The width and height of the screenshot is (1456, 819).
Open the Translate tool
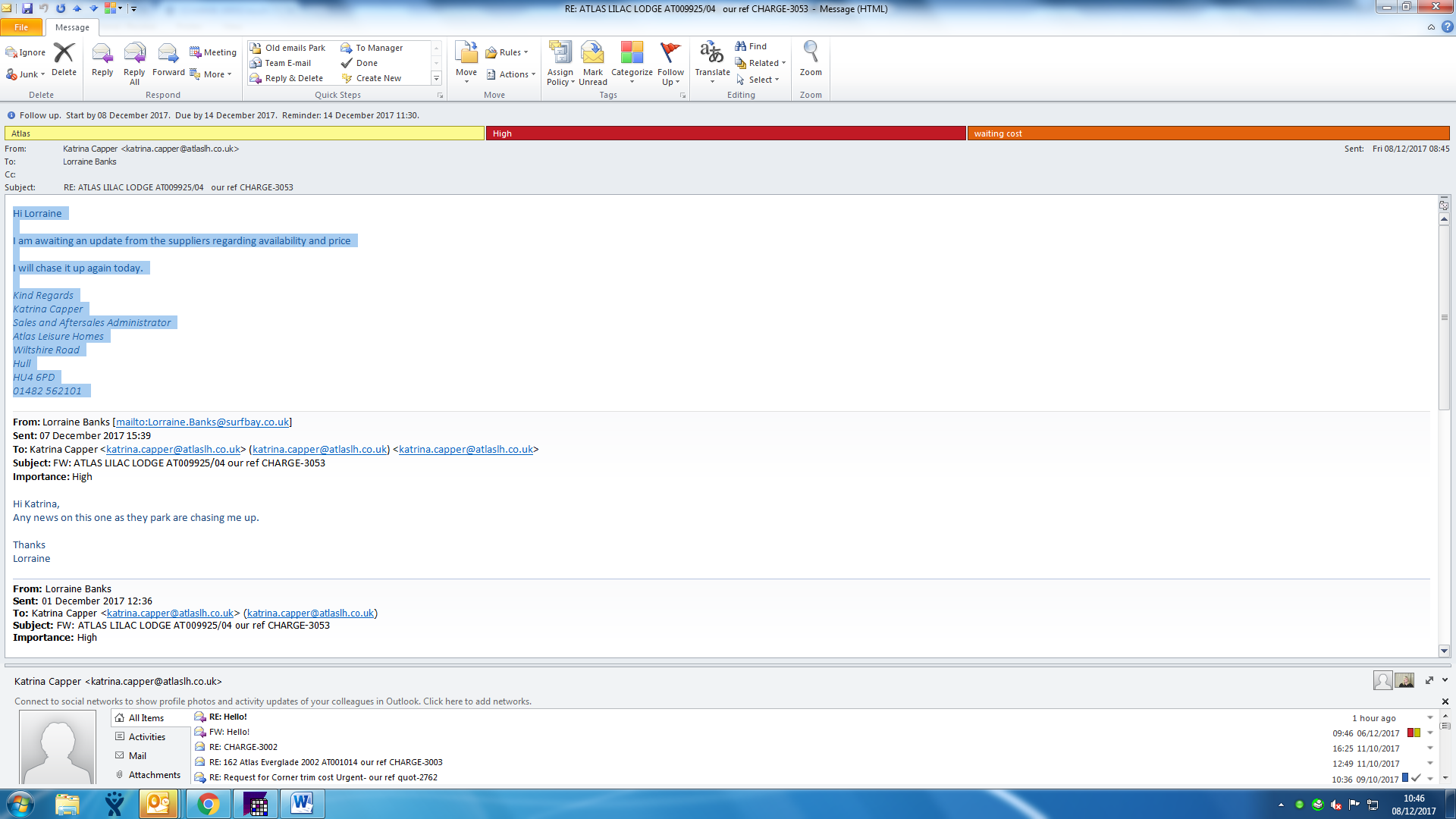pos(712,55)
